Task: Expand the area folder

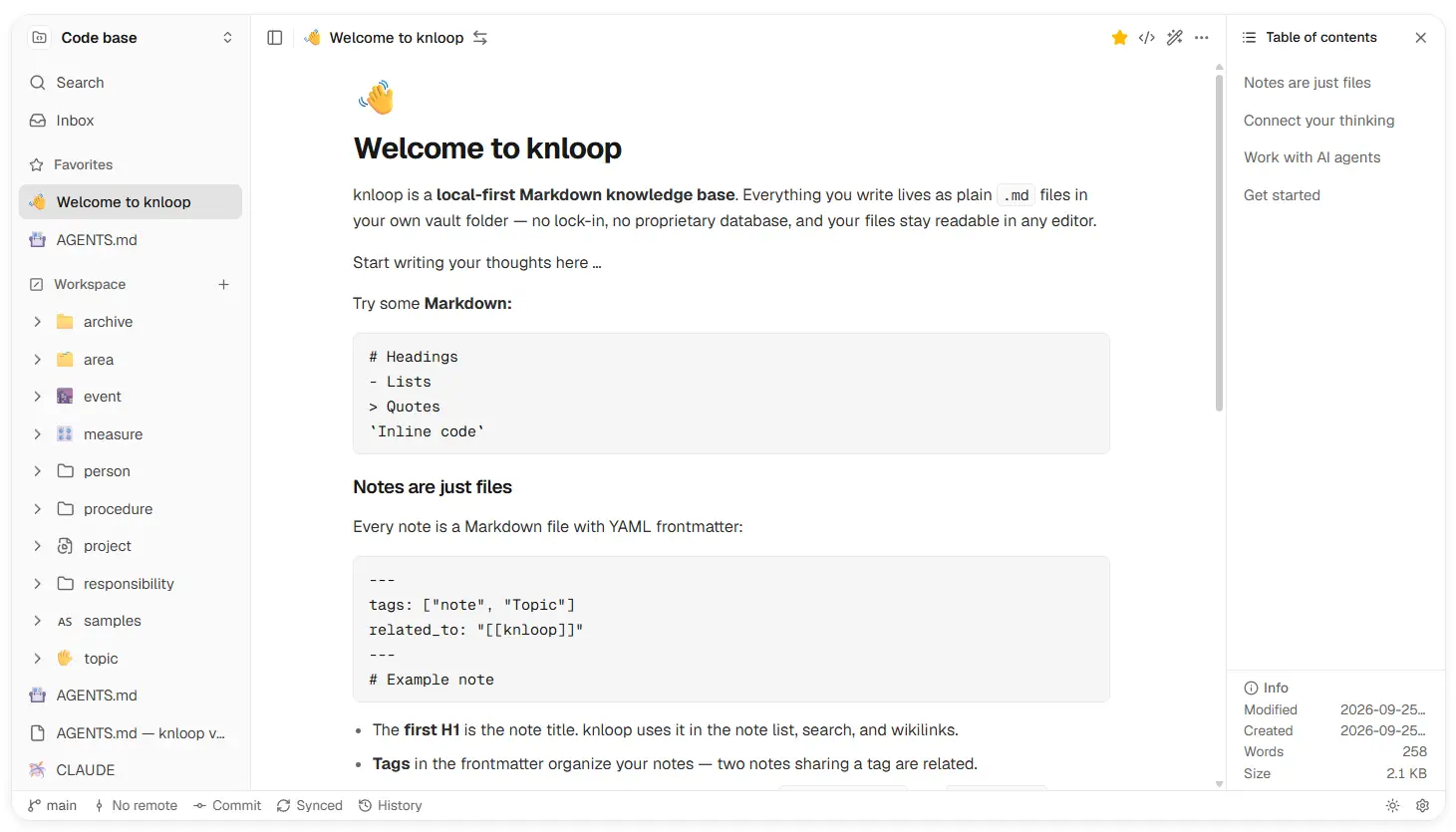Action: [38, 360]
